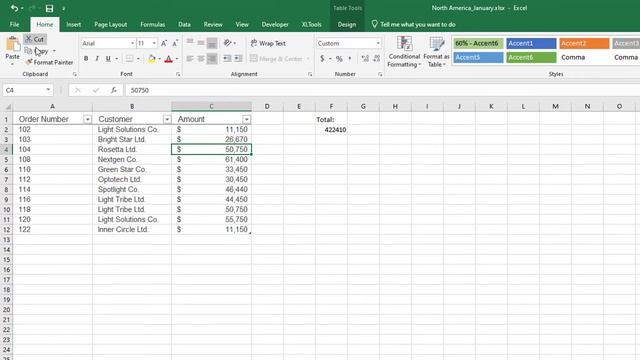640x360 pixels.
Task: Cut the selected cell
Action: pos(35,39)
